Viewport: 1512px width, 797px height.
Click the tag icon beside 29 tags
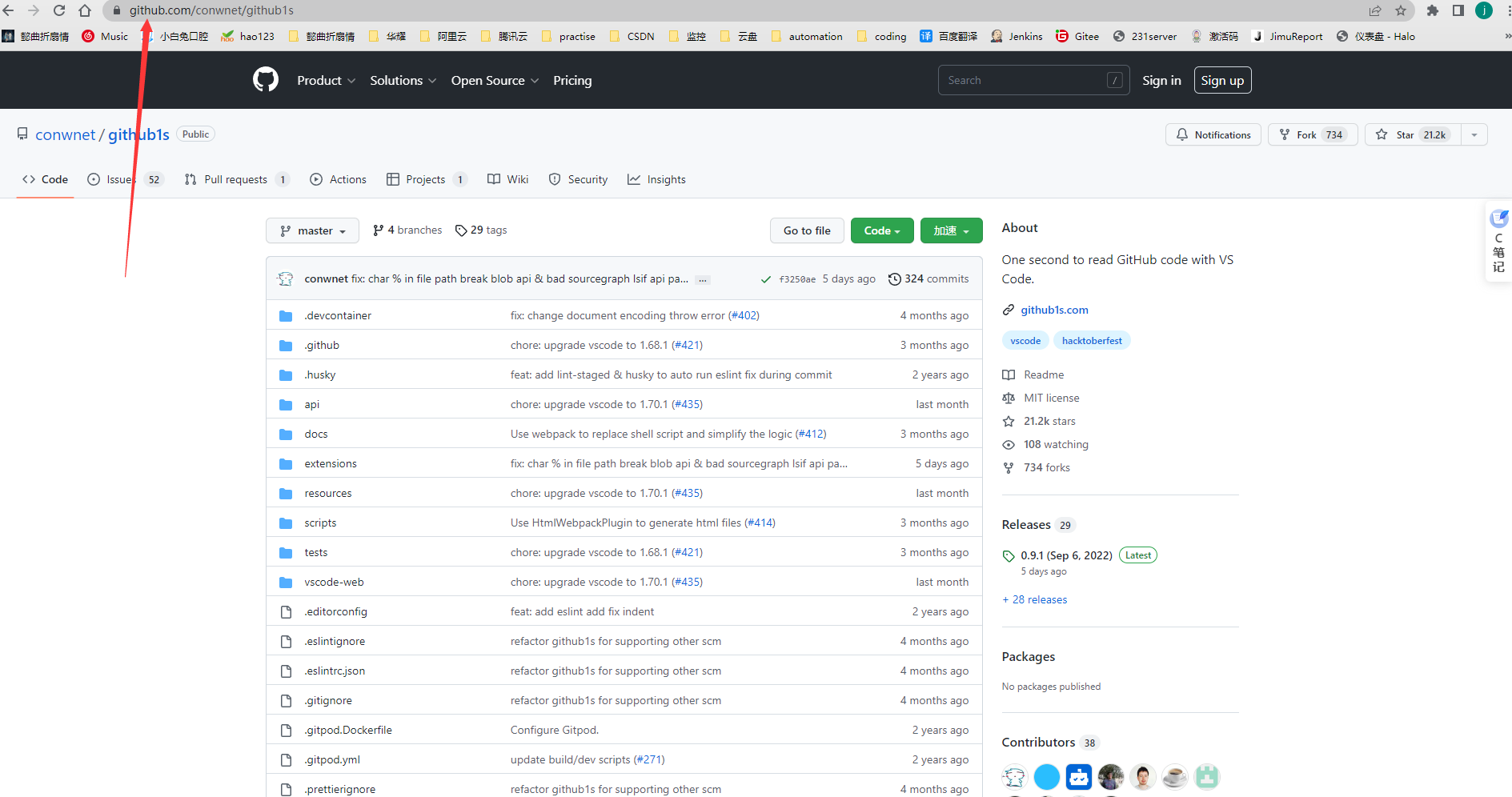461,230
